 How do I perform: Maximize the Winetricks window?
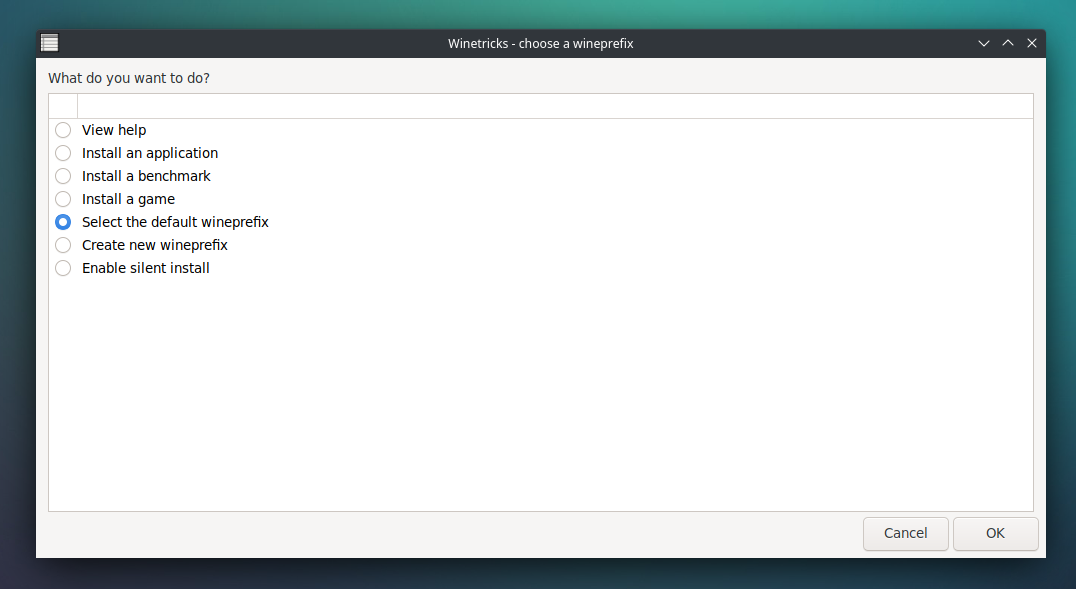(1007, 43)
